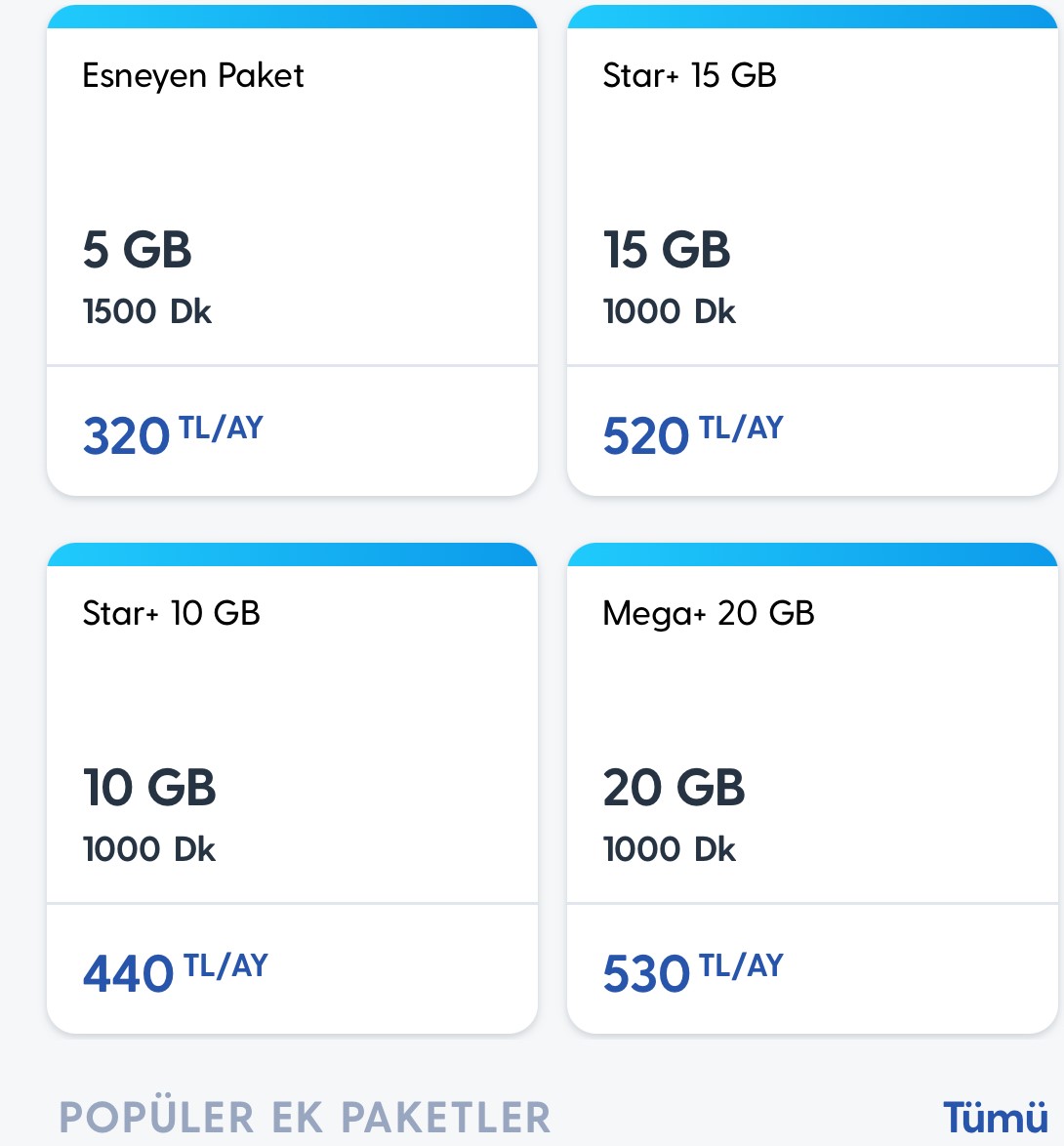Tap 1000 Dk in Star+ 10 GB card
Image resolution: width=1064 pixels, height=1146 pixels.
pyautogui.click(x=149, y=849)
